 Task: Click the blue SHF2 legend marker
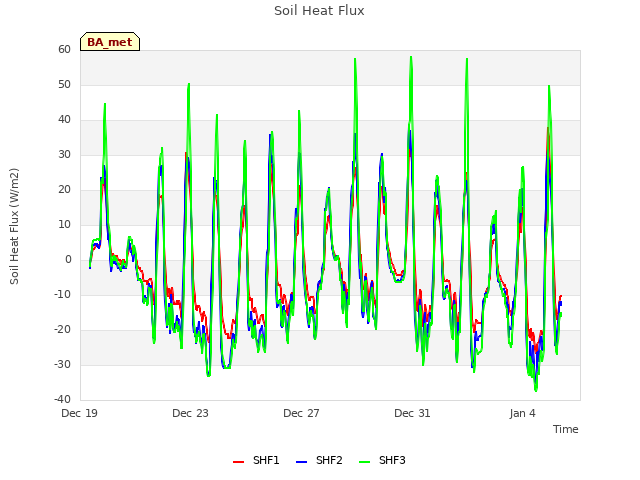[x=301, y=462]
